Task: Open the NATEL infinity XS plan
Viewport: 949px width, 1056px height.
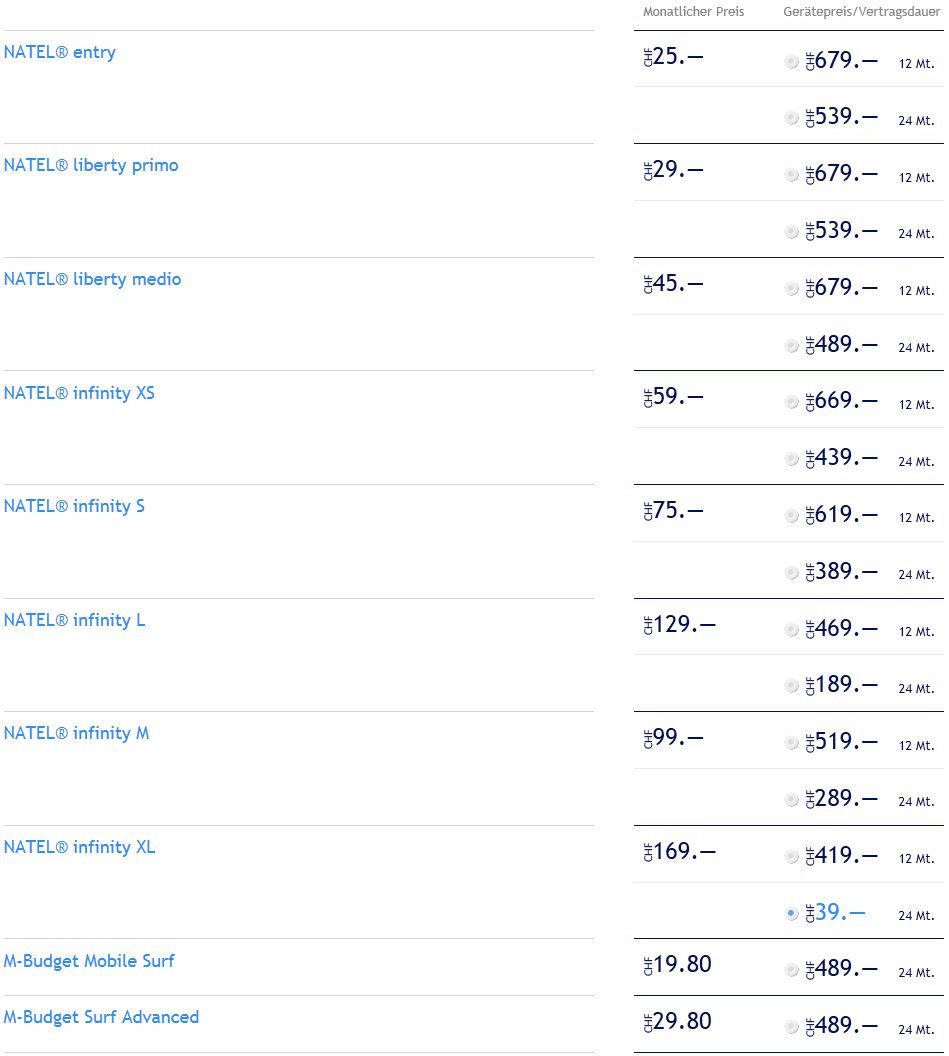Action: tap(79, 393)
